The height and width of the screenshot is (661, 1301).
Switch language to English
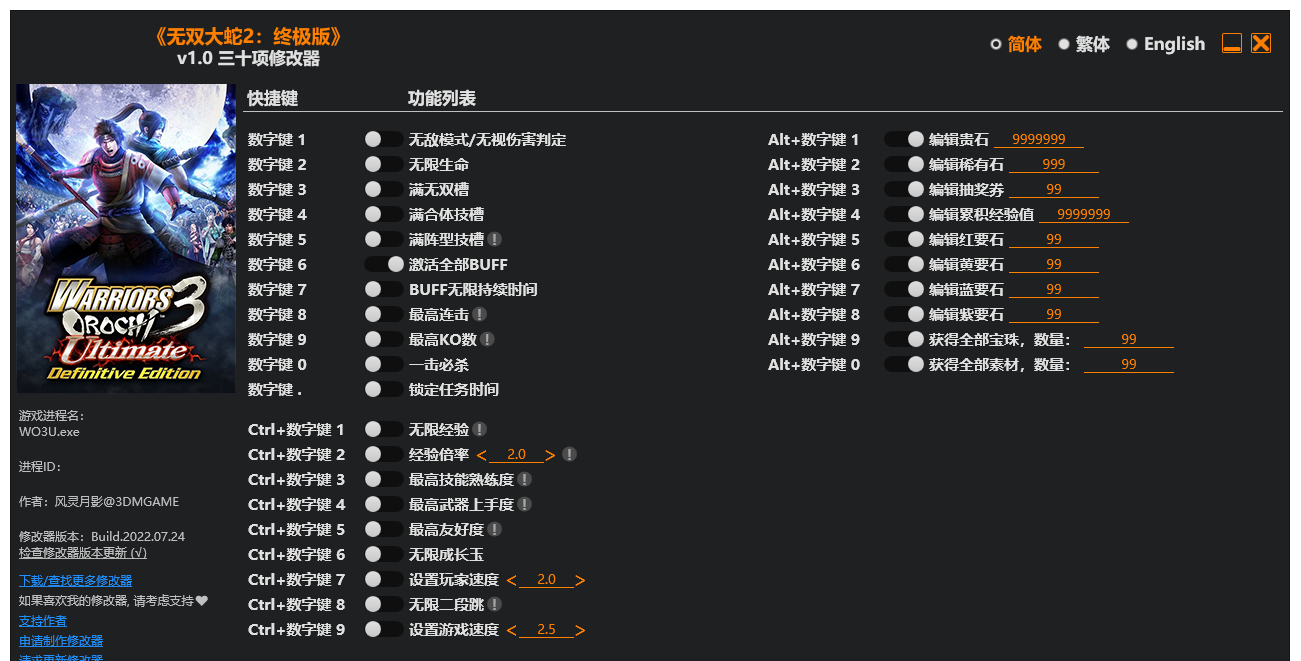[x=1166, y=44]
